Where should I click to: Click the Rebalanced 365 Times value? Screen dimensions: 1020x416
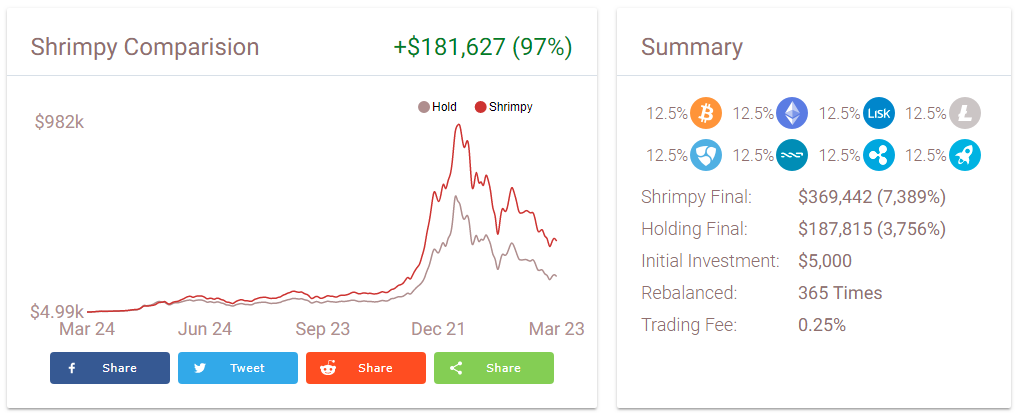840,293
